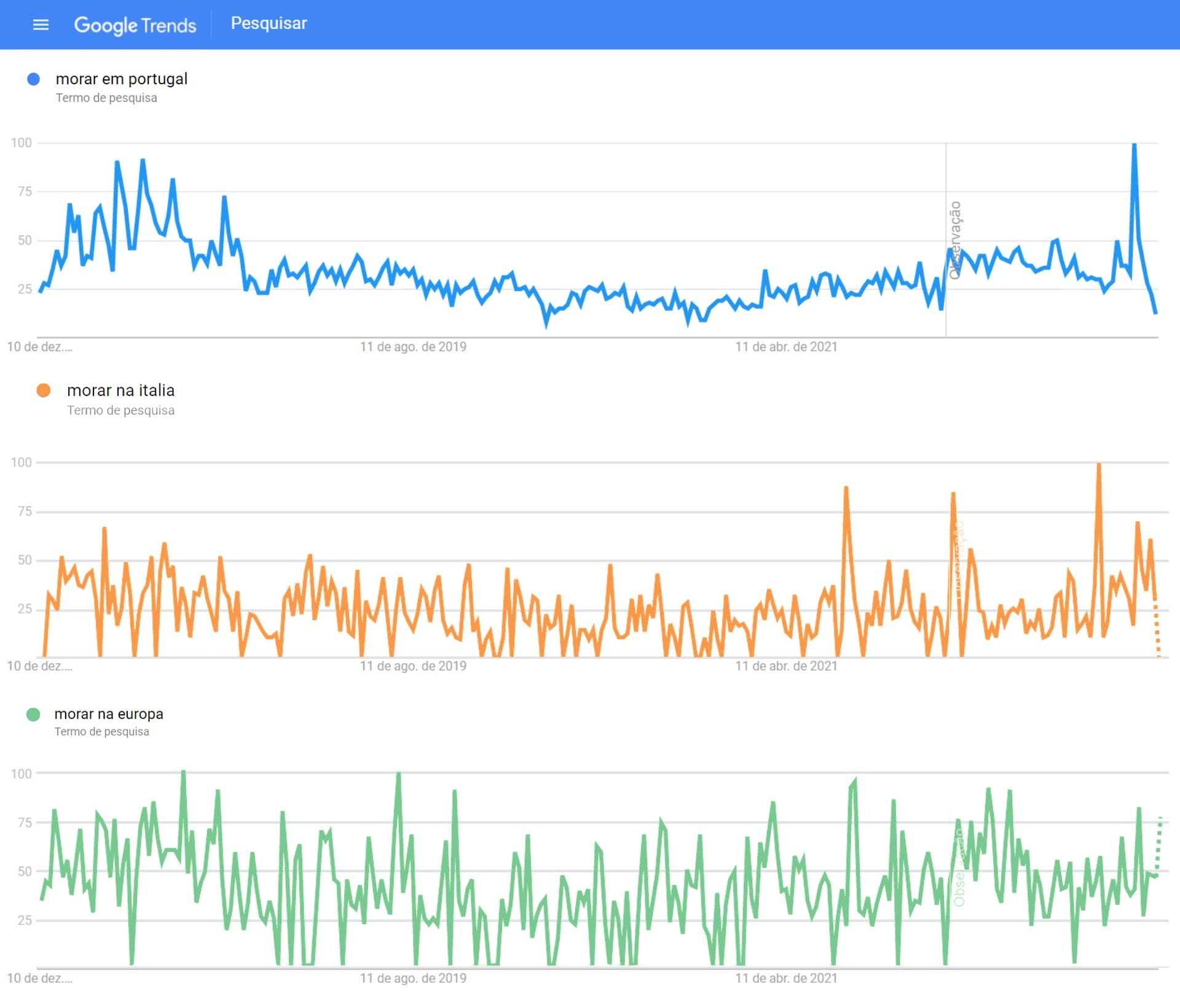Image resolution: width=1180 pixels, height=1008 pixels.
Task: Click '10 de dez....' label under europa chart
Action: 39,978
